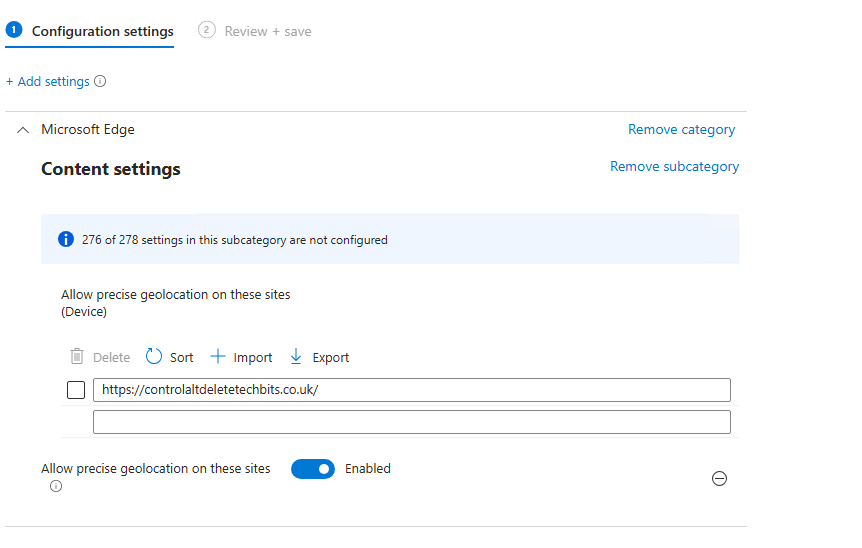Click the step 2 circle badge
This screenshot has width=862, height=548.
coord(207,30)
